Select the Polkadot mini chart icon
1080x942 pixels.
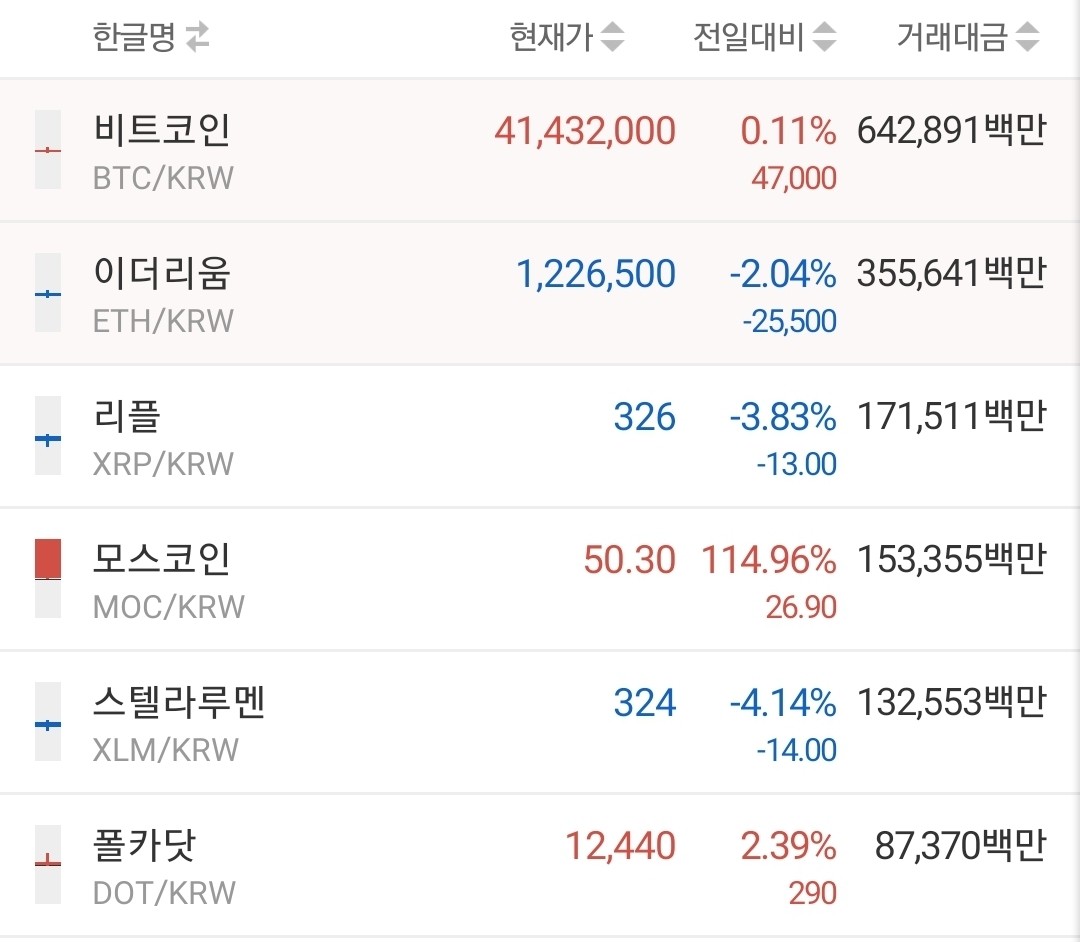pos(48,864)
